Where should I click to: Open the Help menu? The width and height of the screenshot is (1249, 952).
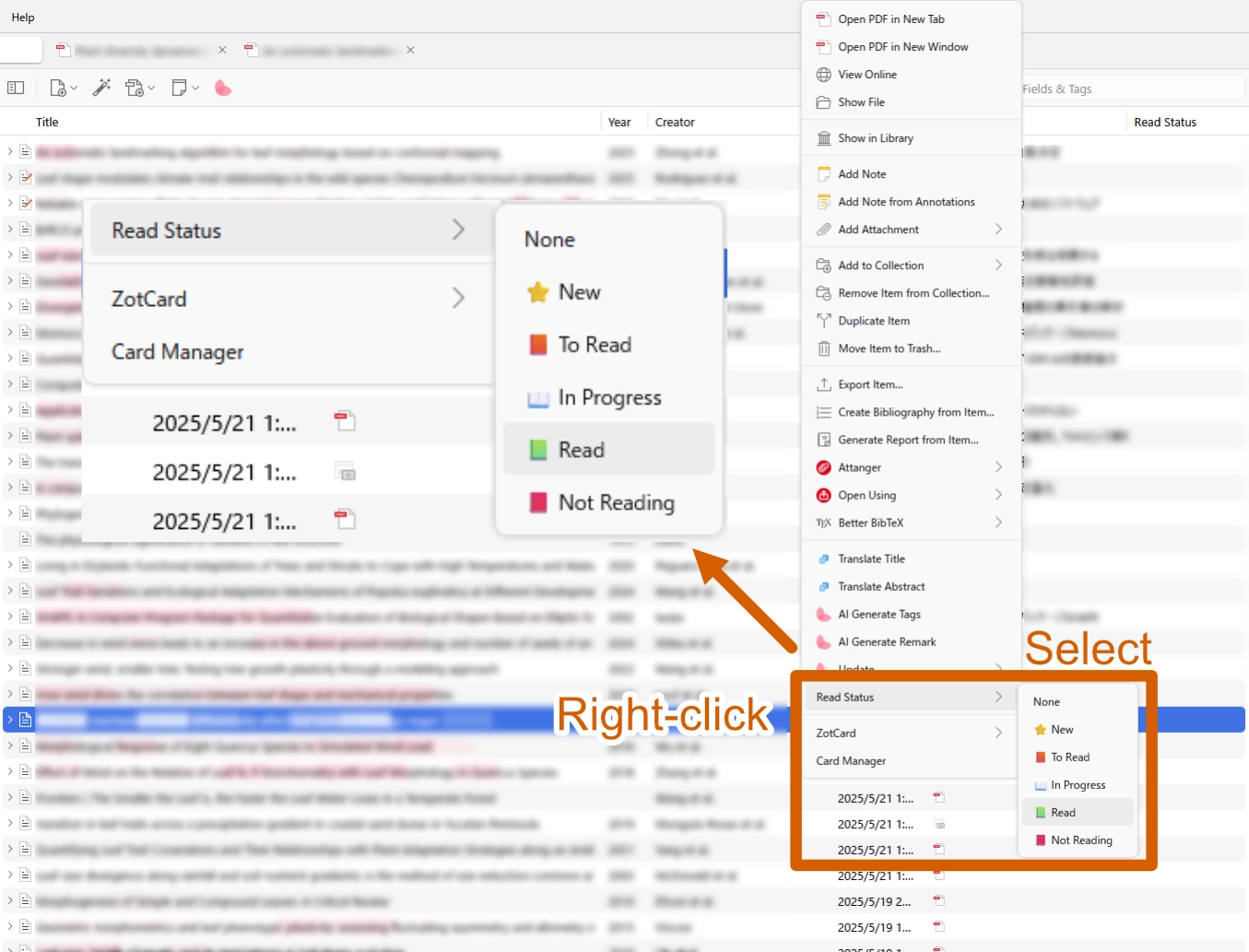pos(23,18)
